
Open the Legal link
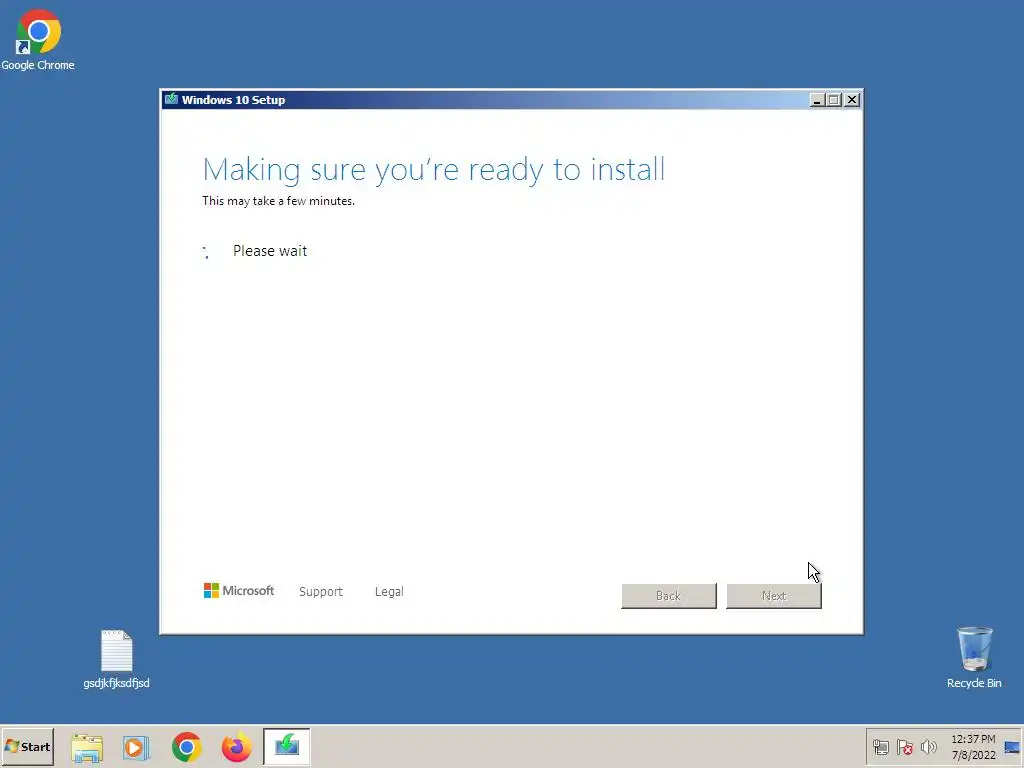click(x=389, y=592)
